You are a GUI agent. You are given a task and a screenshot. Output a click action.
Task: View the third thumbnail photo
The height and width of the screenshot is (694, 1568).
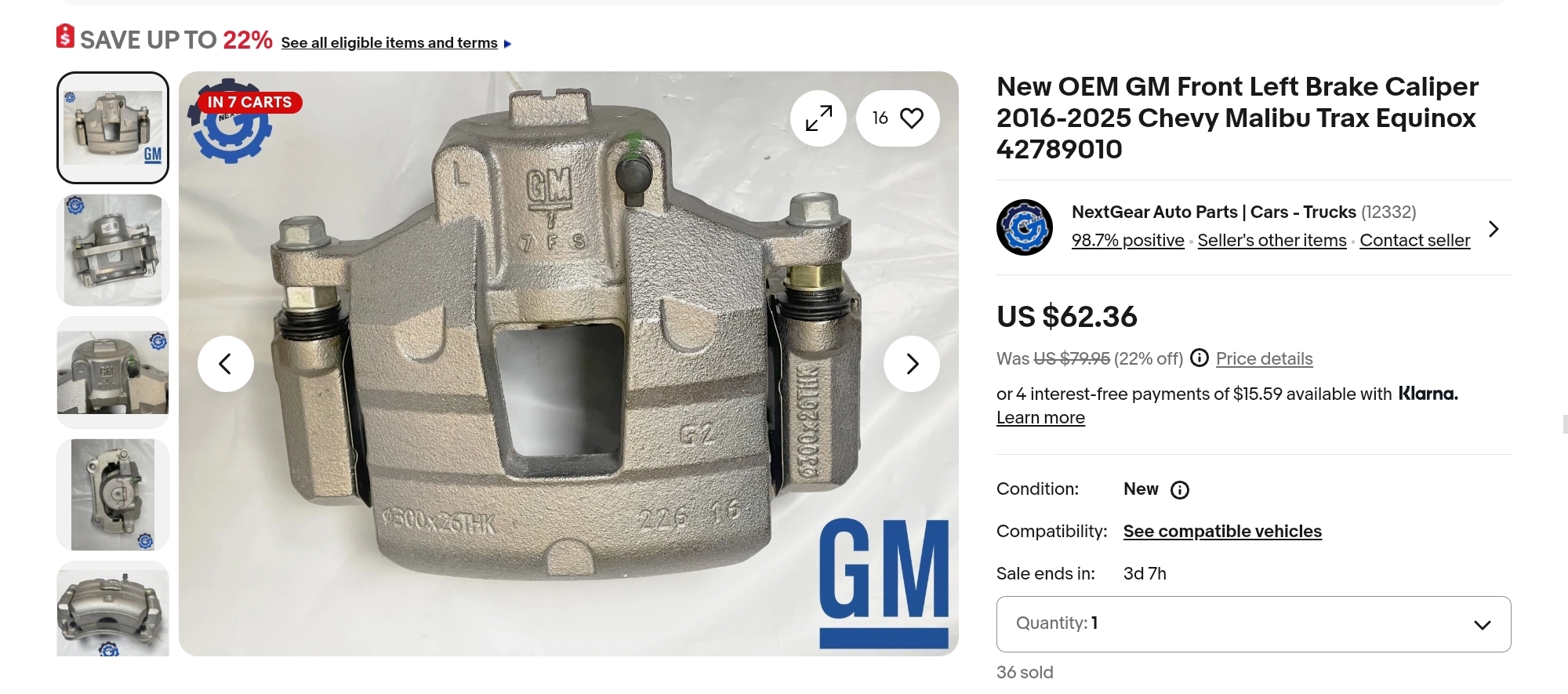click(x=113, y=372)
